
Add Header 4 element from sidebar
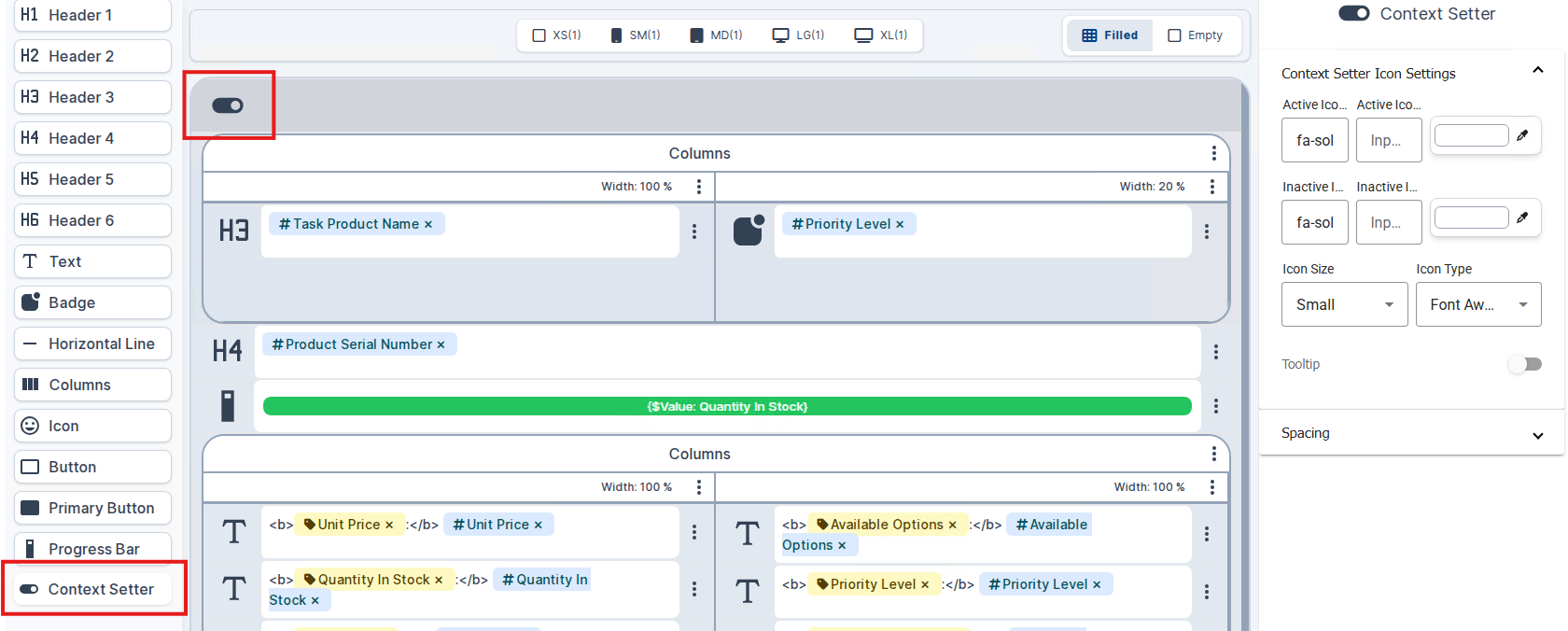92,138
